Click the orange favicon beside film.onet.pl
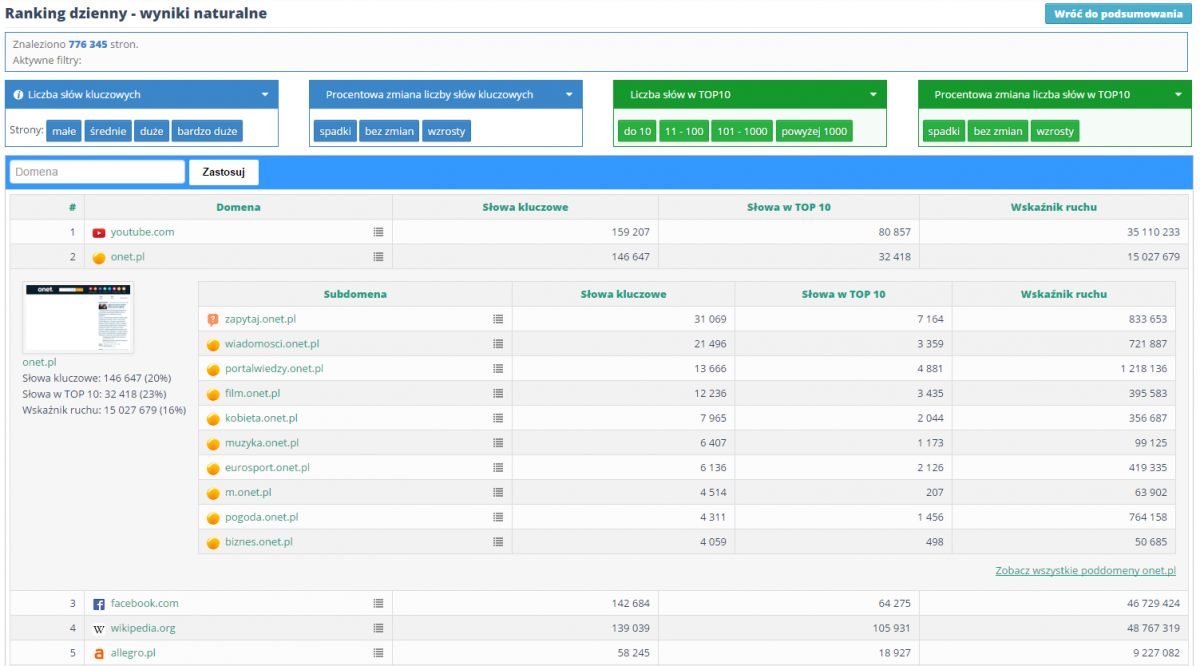1200x666 pixels. 213,394
